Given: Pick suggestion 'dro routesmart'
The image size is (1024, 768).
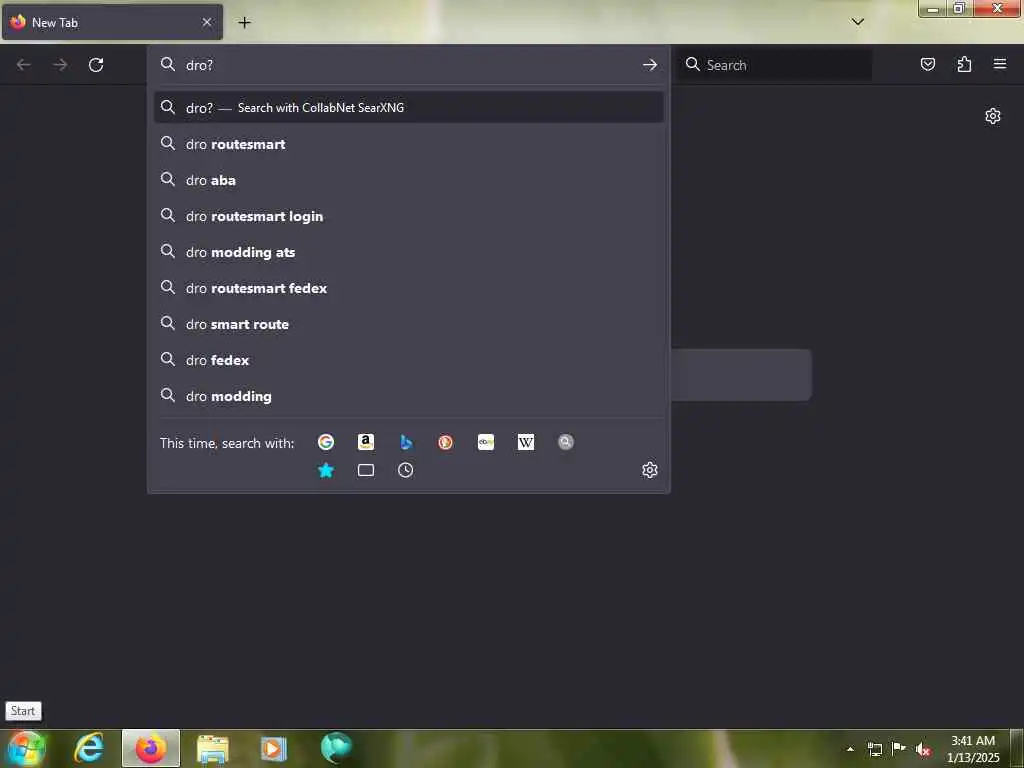Looking at the screenshot, I should click(x=409, y=144).
